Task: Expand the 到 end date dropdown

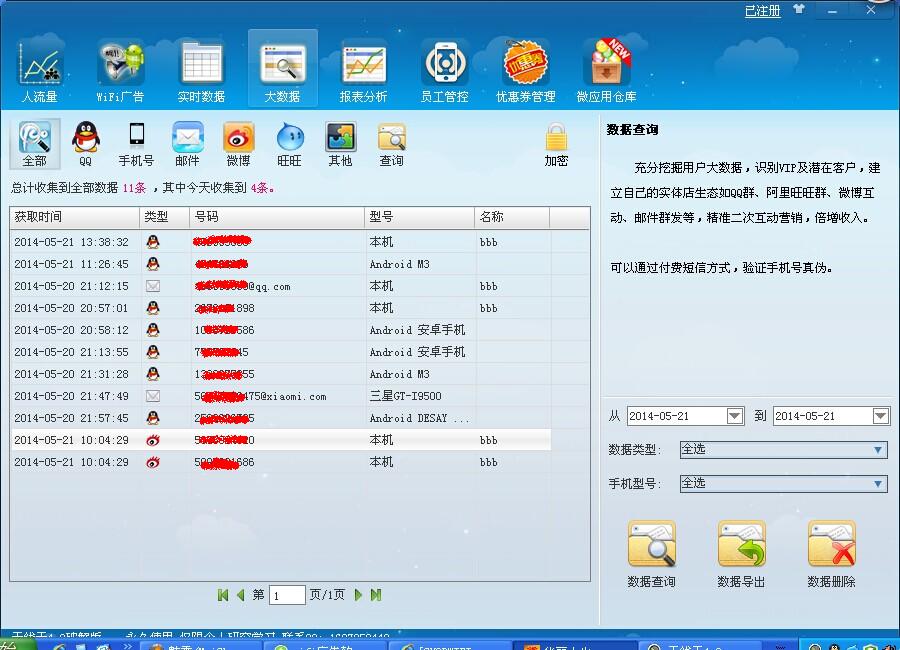Action: coord(881,416)
